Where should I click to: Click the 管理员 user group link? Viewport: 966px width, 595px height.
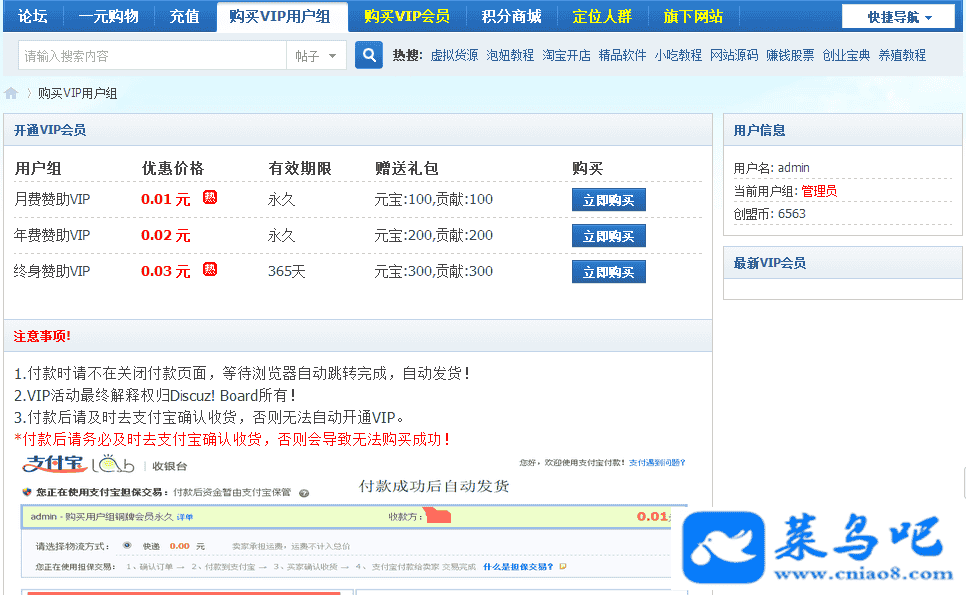[819, 191]
